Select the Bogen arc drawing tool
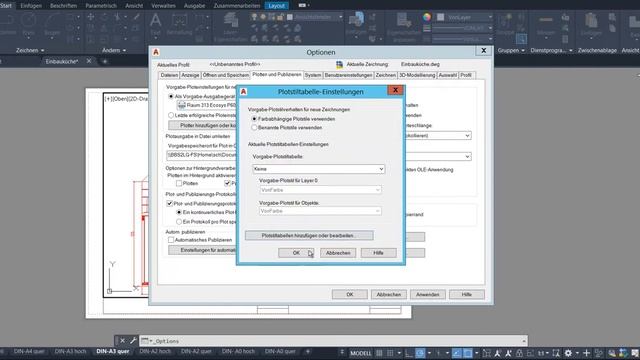 [52, 24]
